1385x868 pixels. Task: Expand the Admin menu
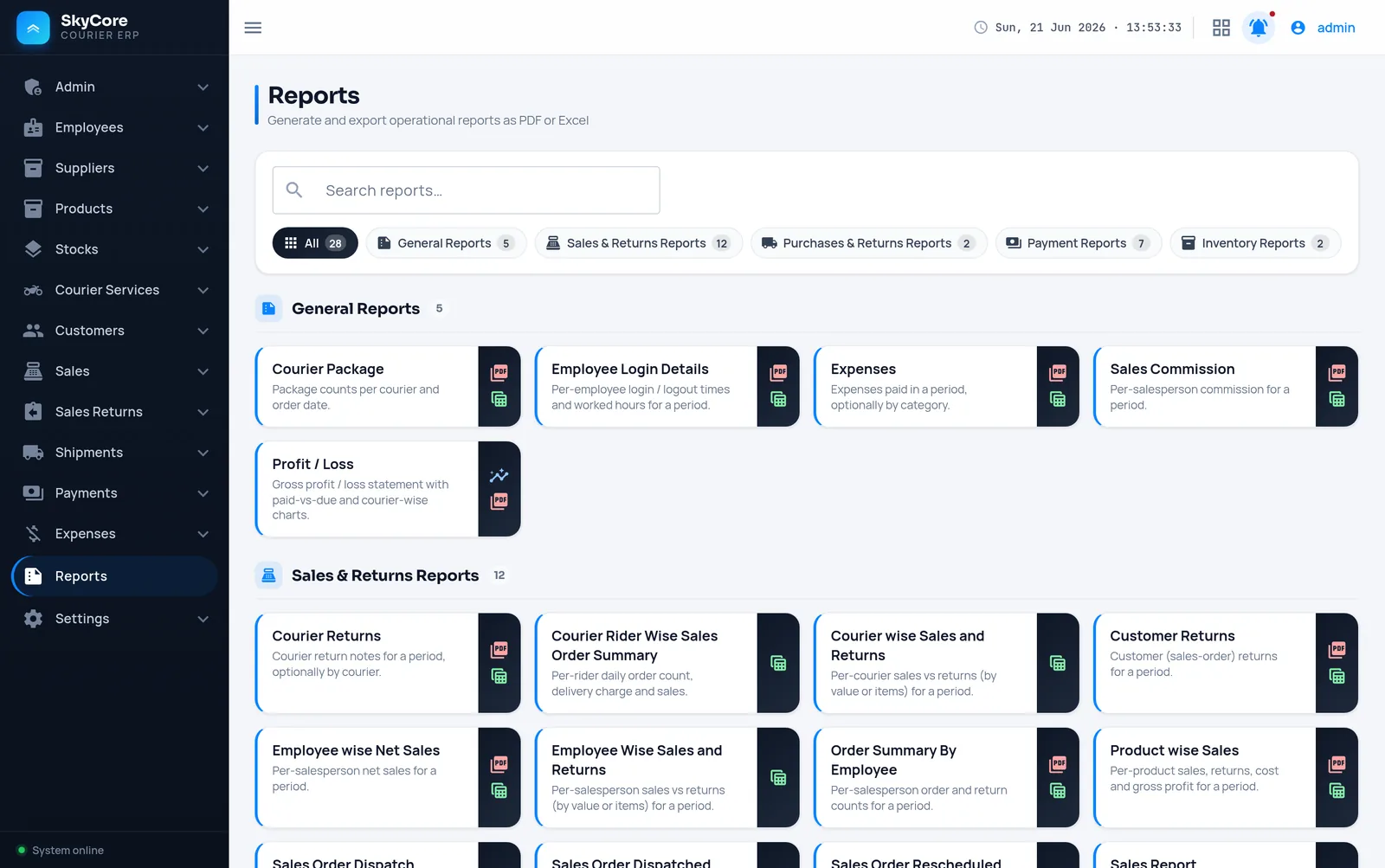tap(114, 87)
